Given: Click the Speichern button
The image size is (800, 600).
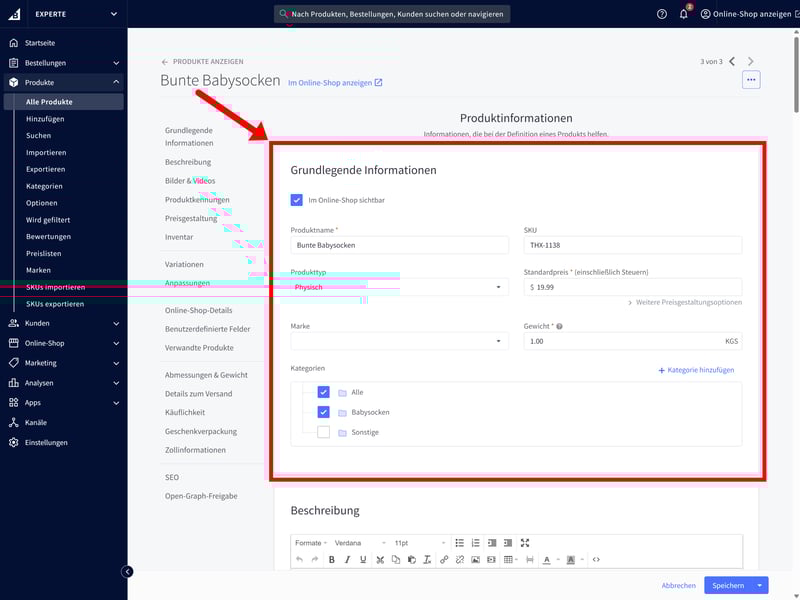Looking at the screenshot, I should click(x=727, y=585).
